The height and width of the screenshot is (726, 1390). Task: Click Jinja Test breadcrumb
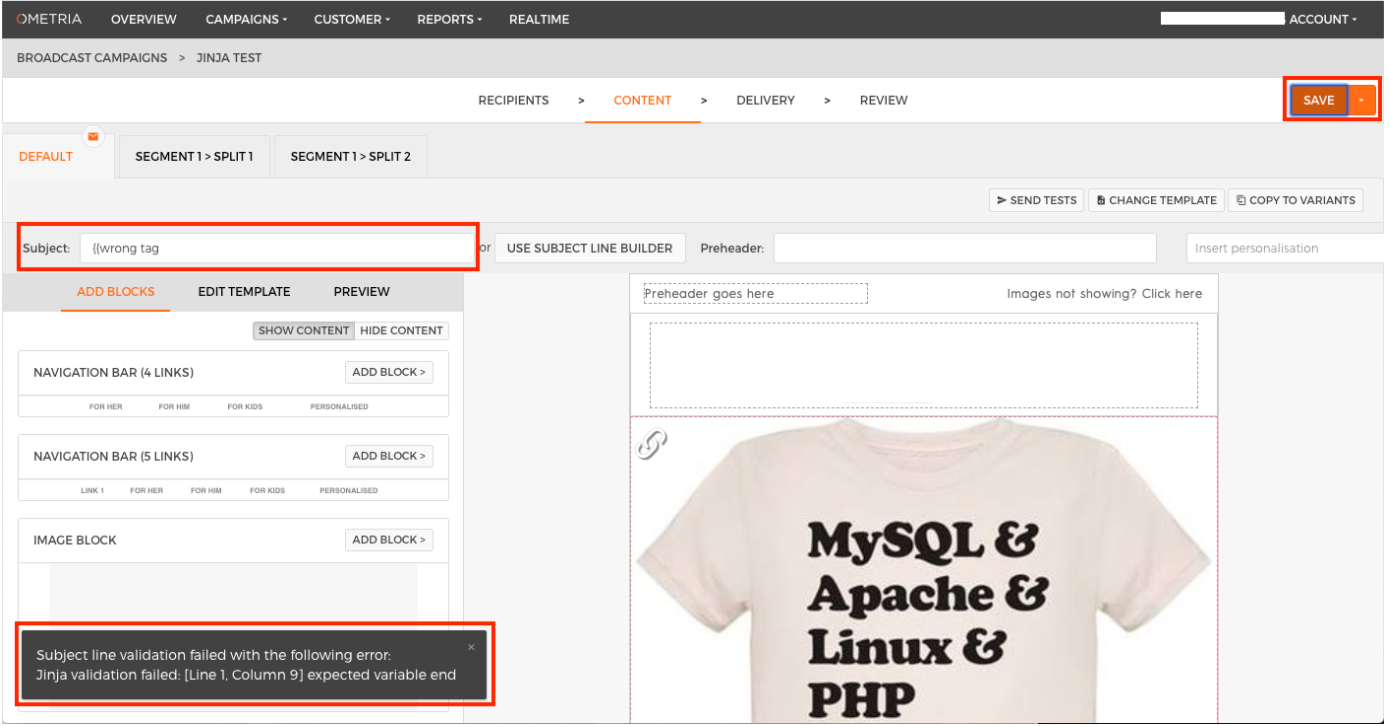click(x=229, y=58)
